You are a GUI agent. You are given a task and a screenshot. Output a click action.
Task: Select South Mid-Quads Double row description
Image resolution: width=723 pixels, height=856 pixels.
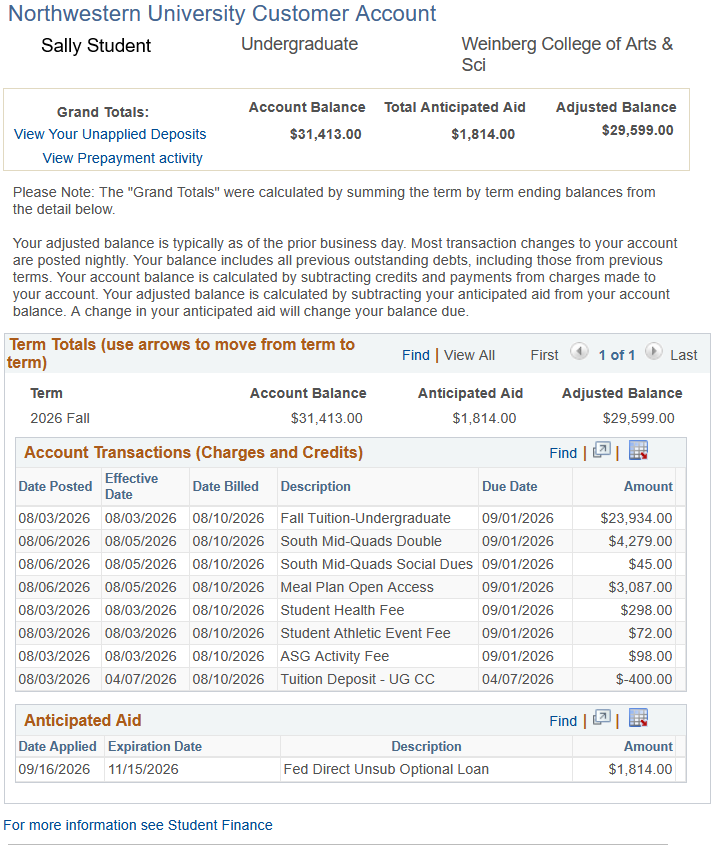[361, 541]
